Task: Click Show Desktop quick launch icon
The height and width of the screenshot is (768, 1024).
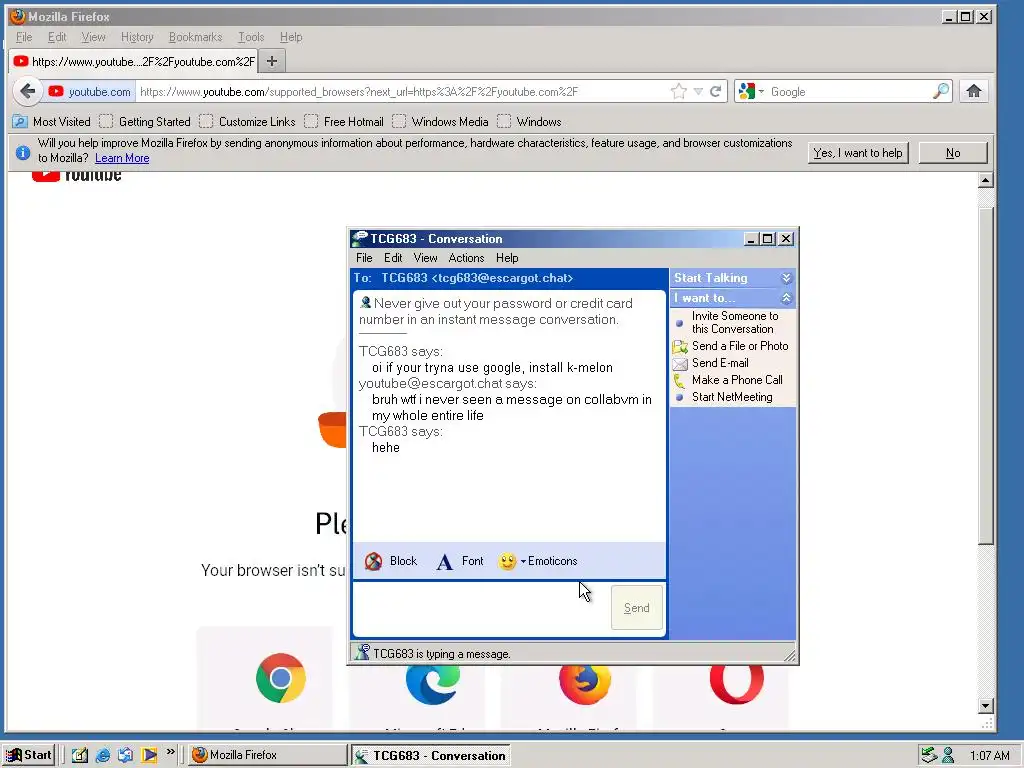Action: coord(80,755)
